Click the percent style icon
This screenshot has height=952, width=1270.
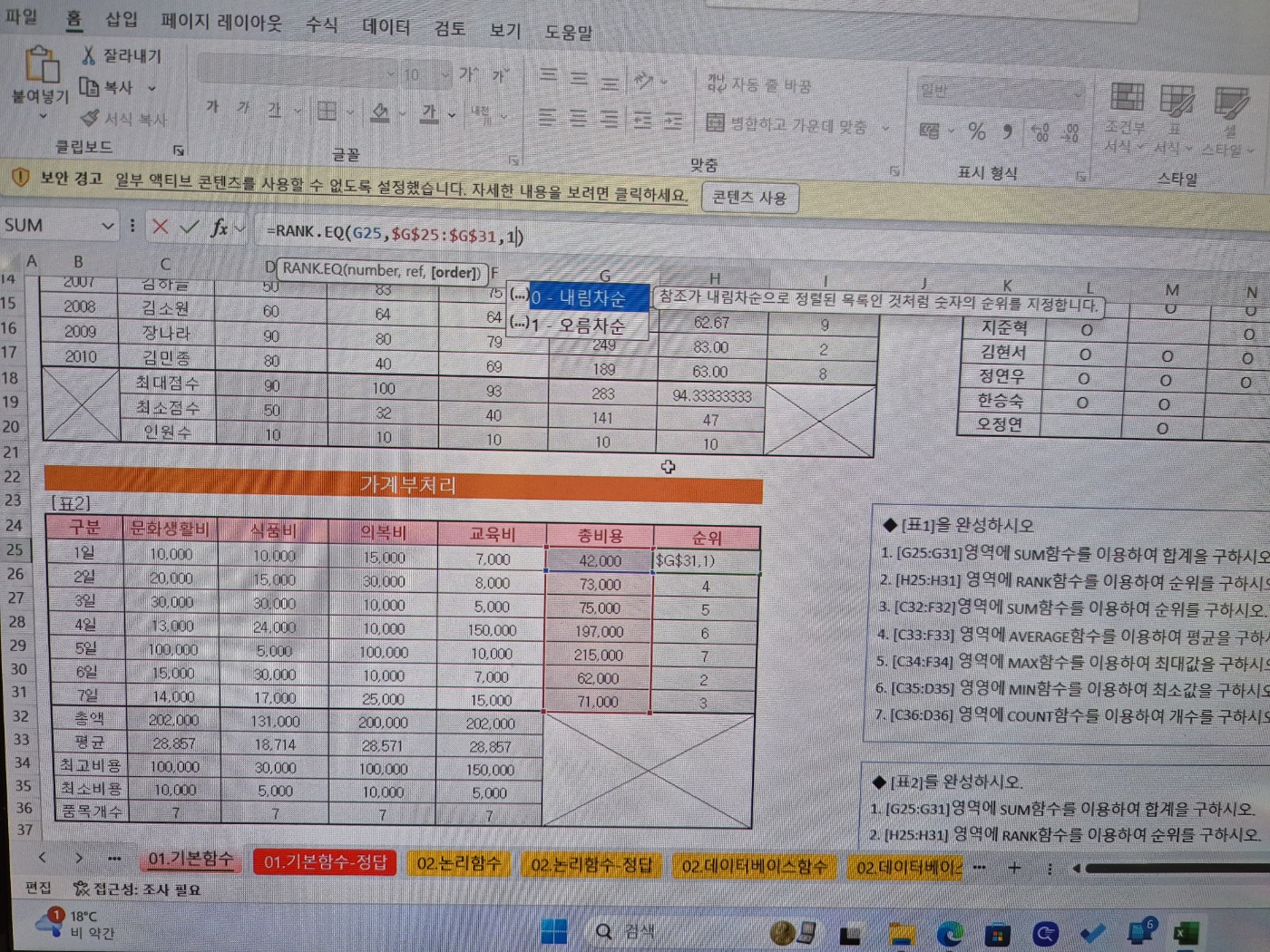tap(976, 131)
